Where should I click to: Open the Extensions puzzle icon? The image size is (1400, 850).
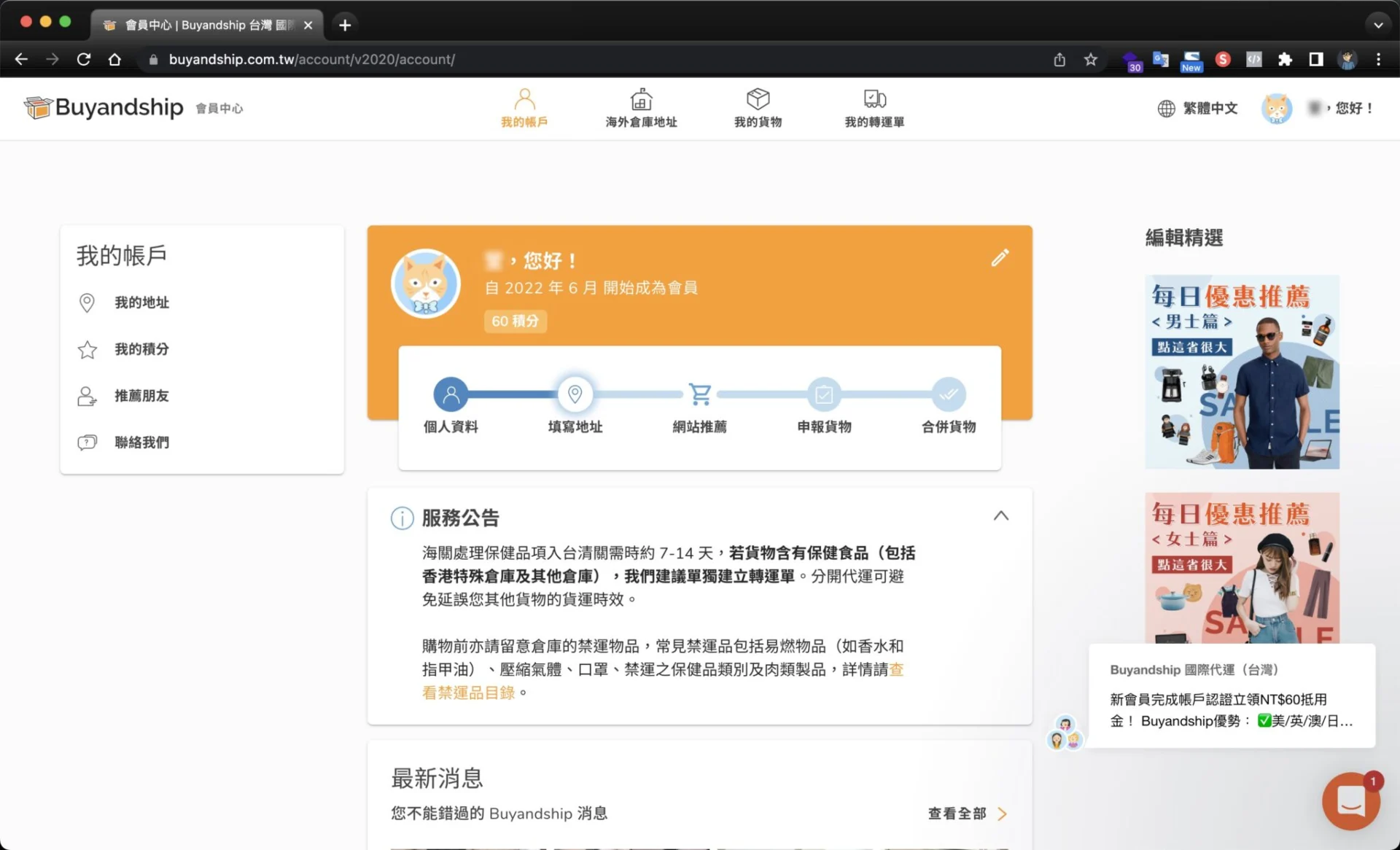pos(1285,59)
